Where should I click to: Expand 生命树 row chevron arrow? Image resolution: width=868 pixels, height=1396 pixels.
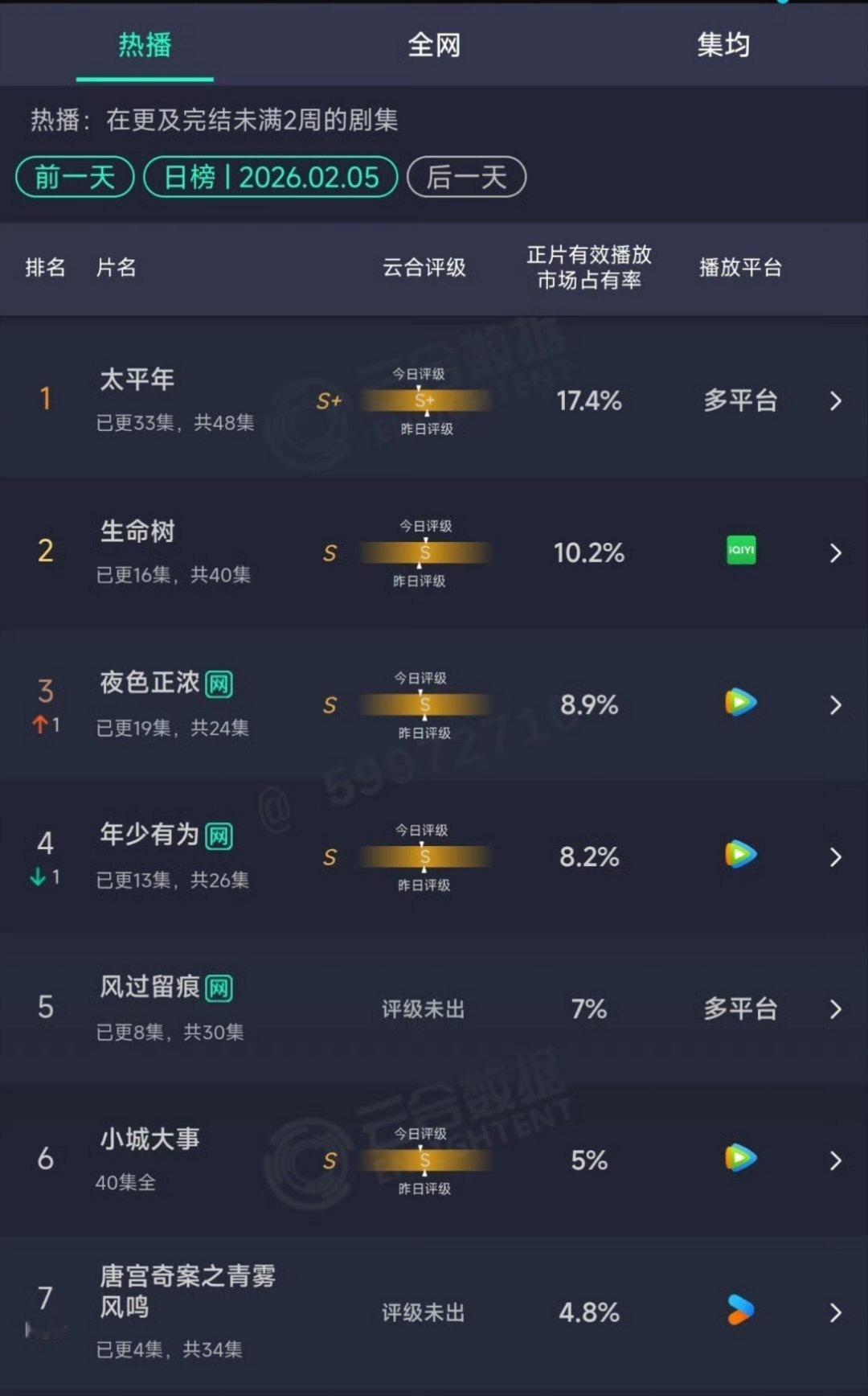coord(835,552)
